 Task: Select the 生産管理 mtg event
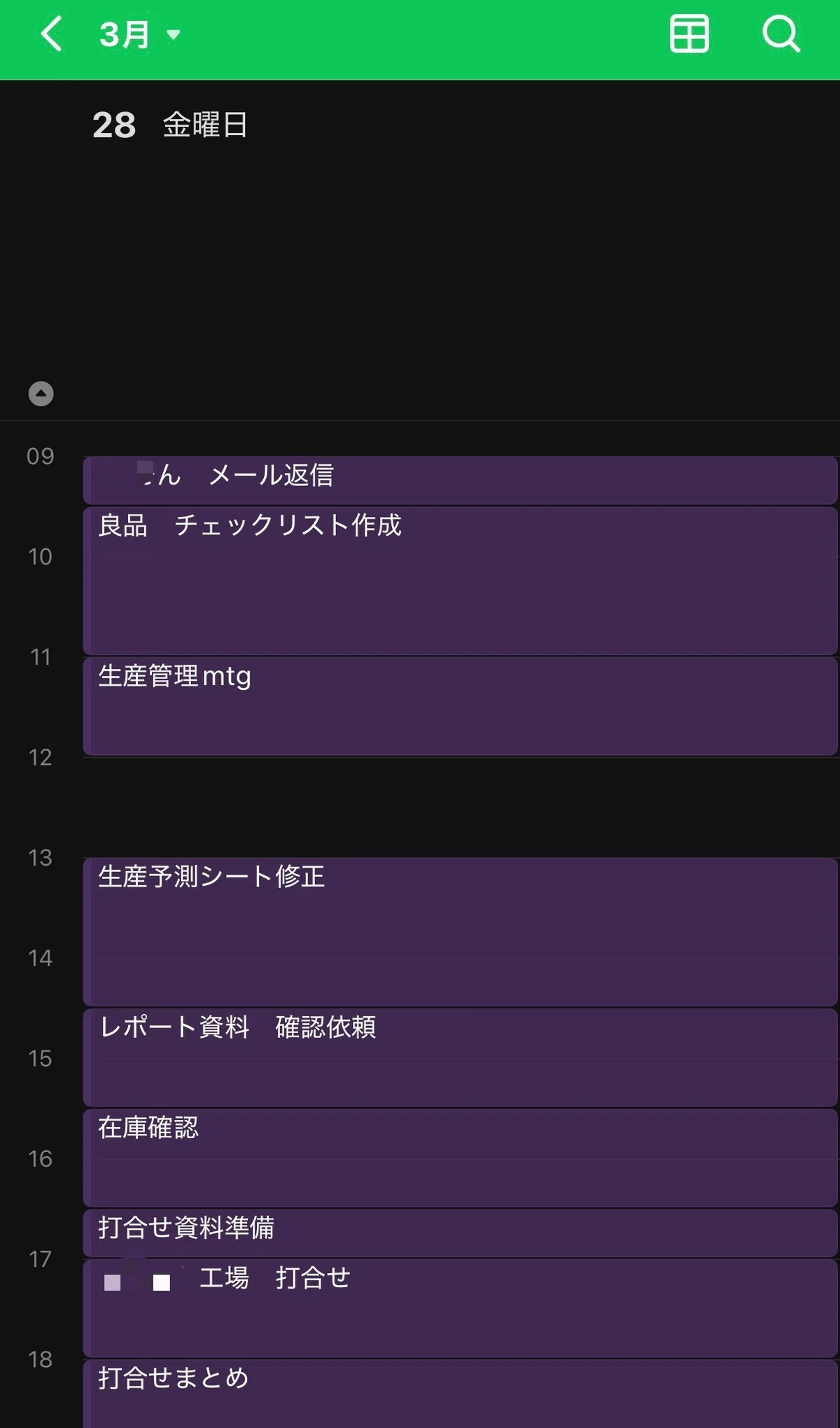(461, 707)
